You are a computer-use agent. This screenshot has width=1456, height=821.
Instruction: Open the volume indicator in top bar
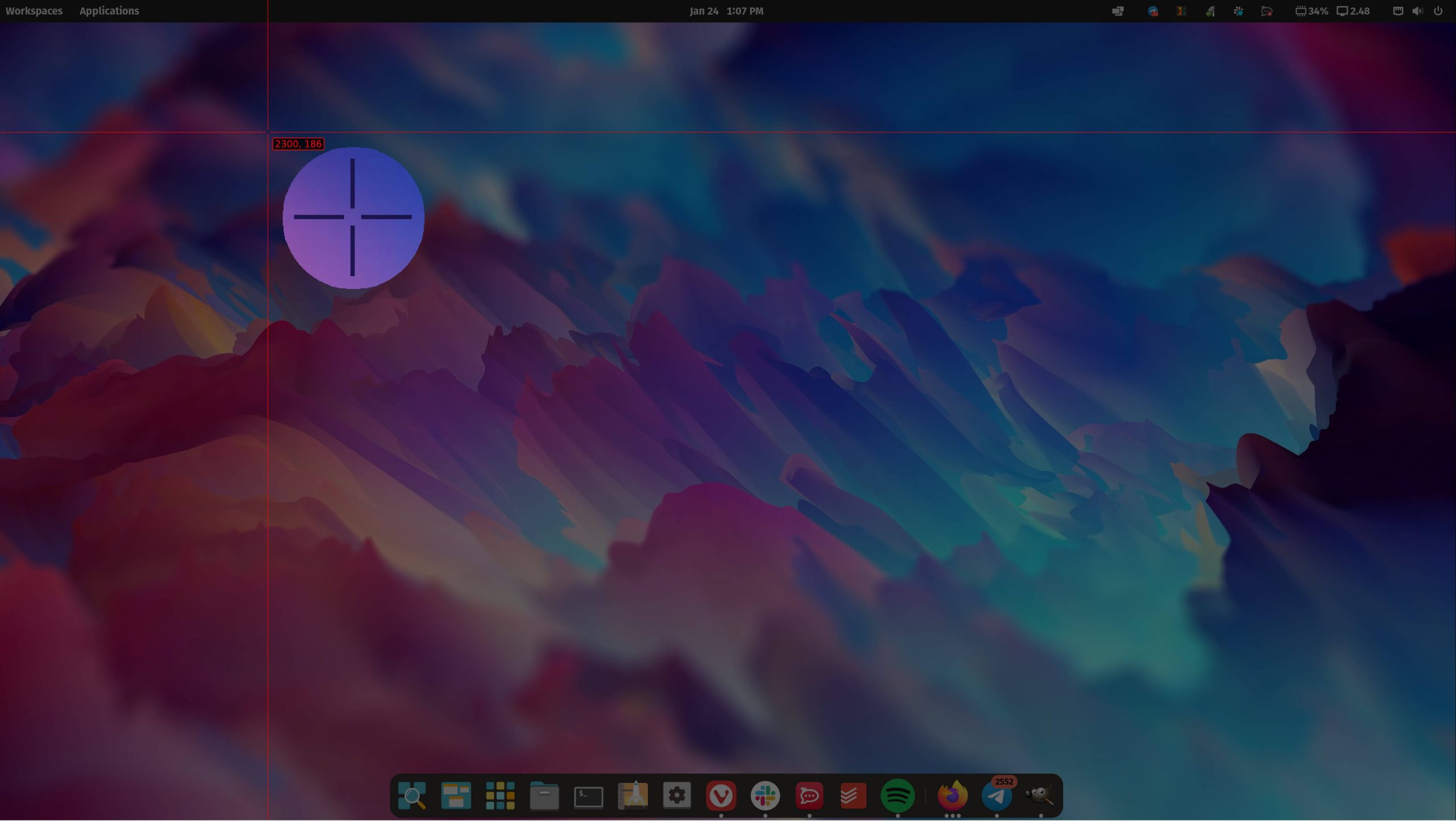[1417, 11]
